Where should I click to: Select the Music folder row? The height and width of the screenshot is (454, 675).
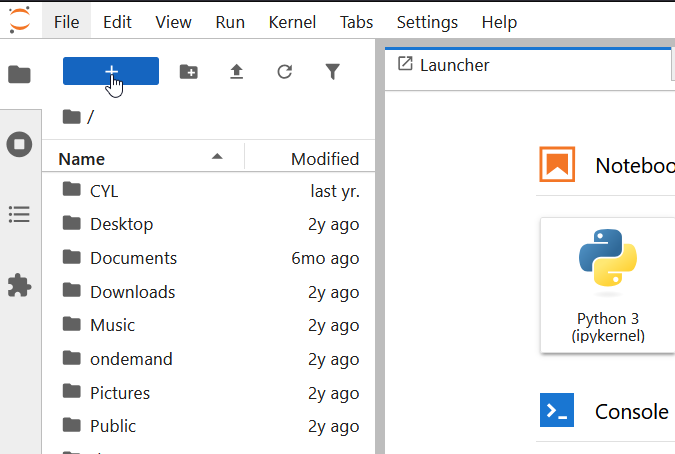point(208,325)
